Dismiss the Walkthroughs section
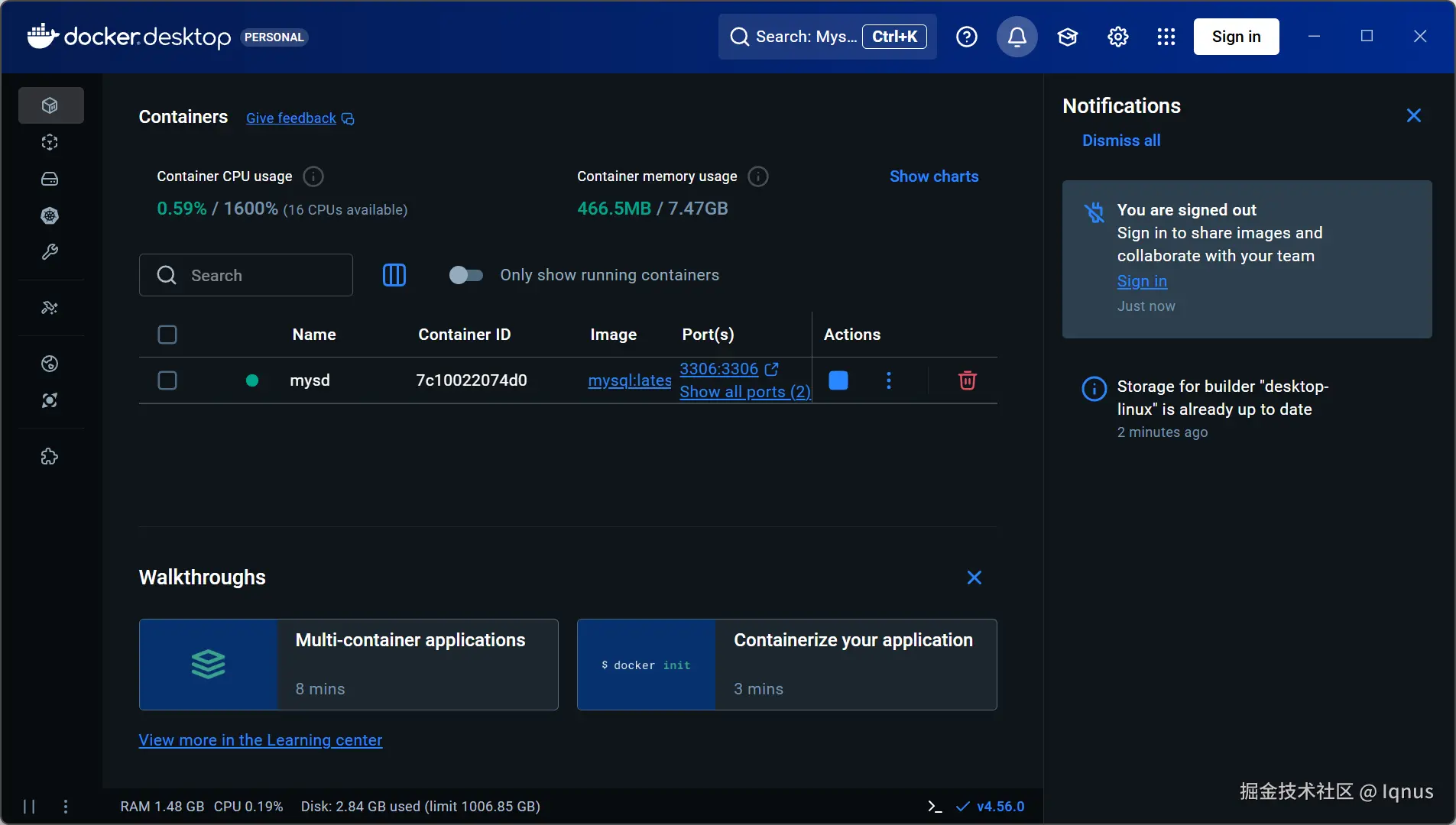The width and height of the screenshot is (1456, 825). coord(974,577)
